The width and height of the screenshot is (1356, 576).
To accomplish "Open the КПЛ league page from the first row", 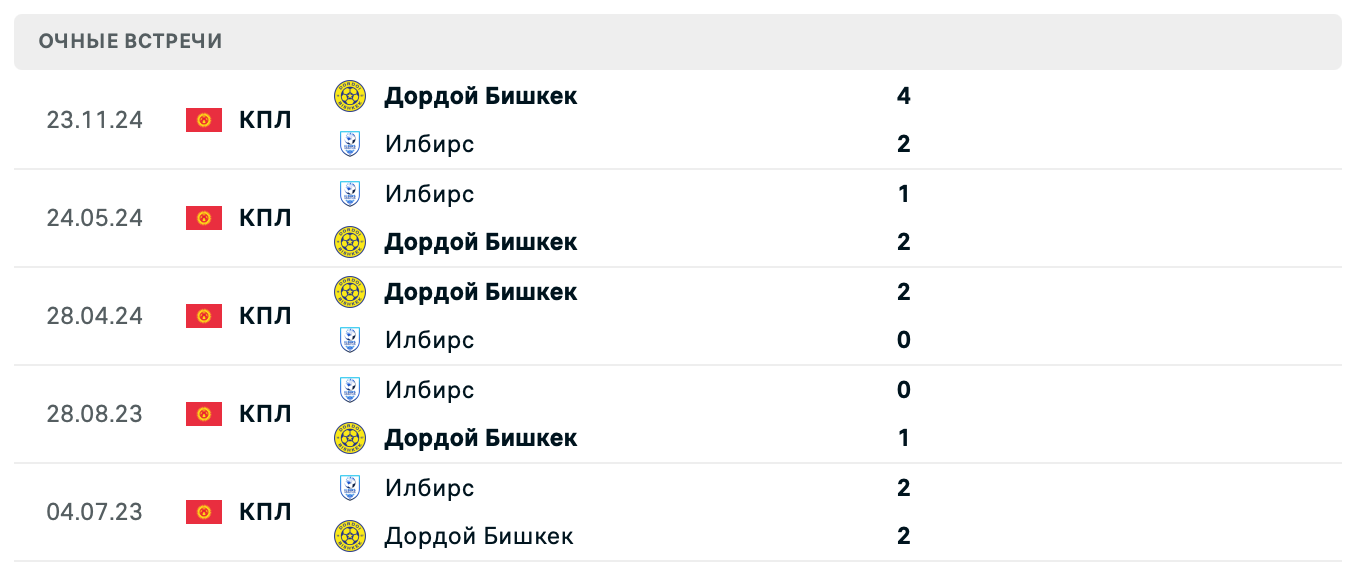I will click(x=265, y=120).
